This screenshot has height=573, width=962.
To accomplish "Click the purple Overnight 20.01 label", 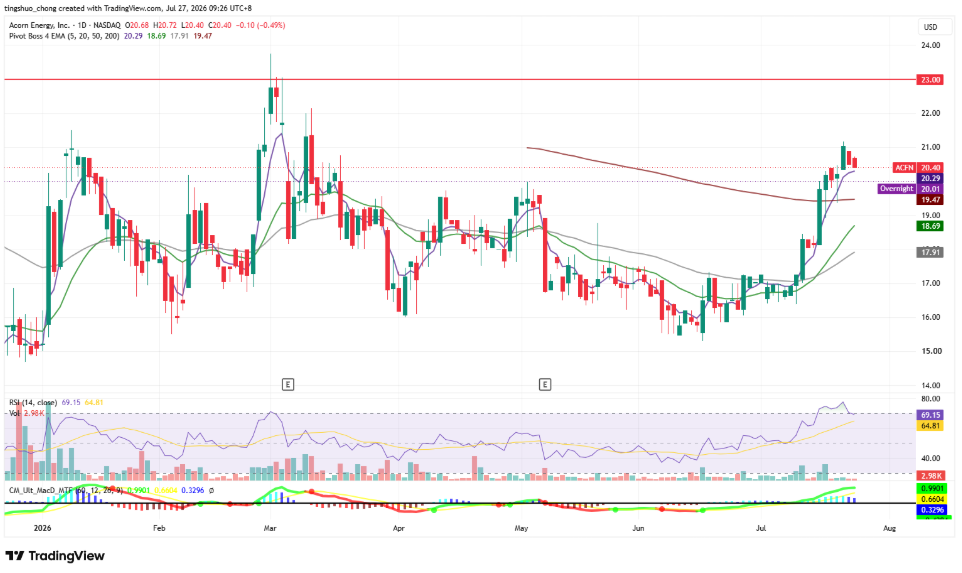I will pyautogui.click(x=910, y=189).
